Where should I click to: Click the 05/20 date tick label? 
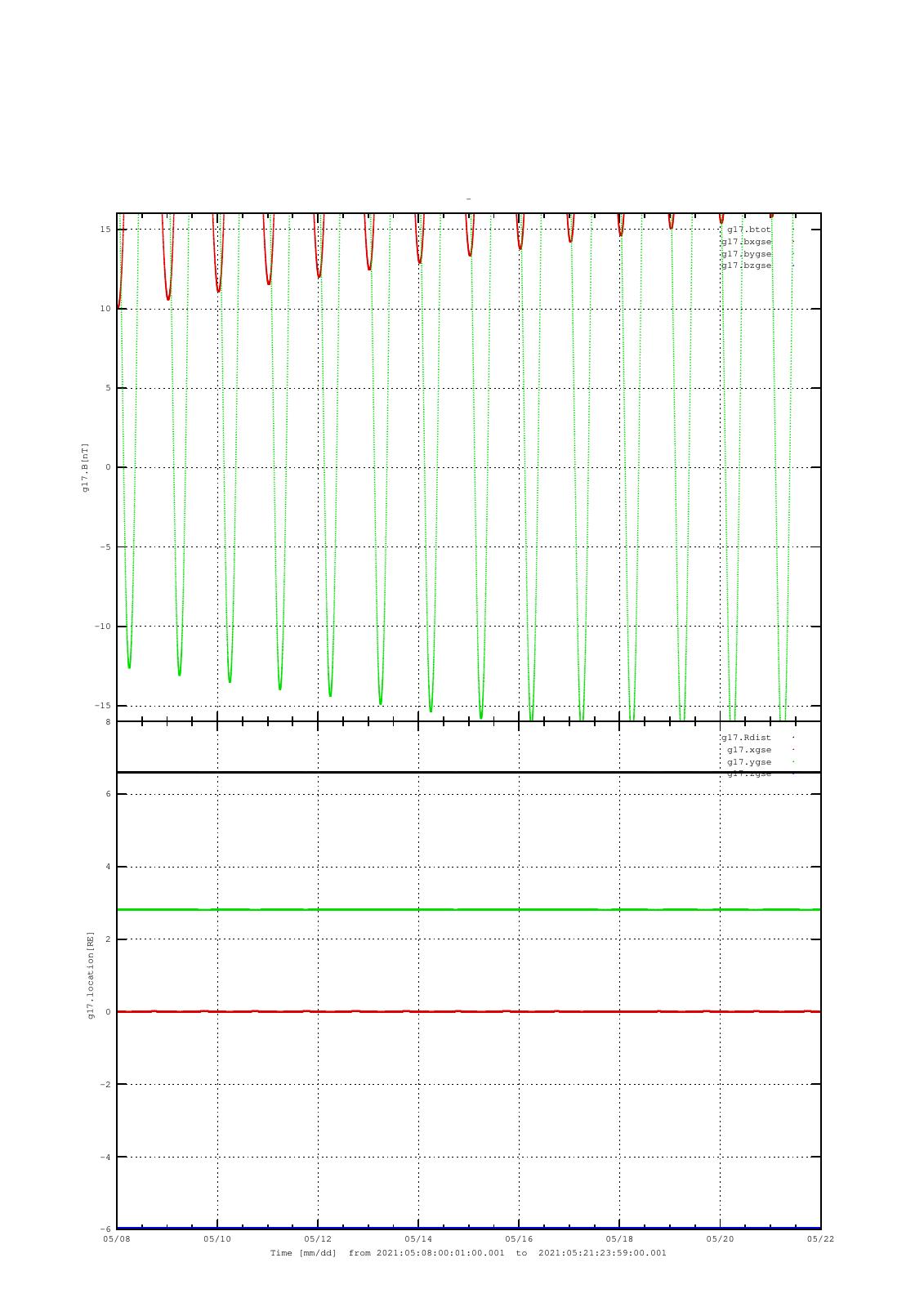coord(720,1239)
